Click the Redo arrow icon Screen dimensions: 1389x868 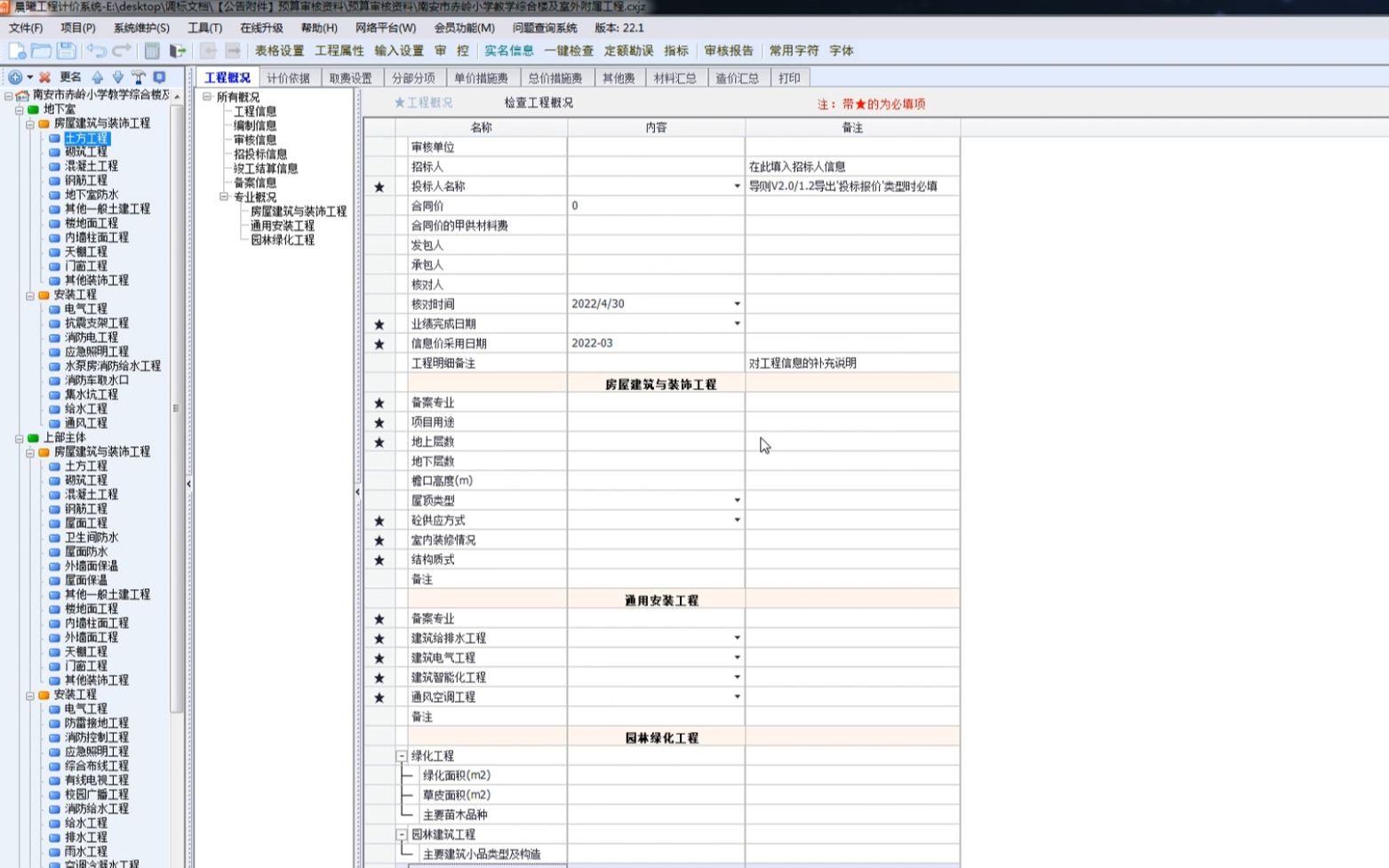pyautogui.click(x=122, y=52)
